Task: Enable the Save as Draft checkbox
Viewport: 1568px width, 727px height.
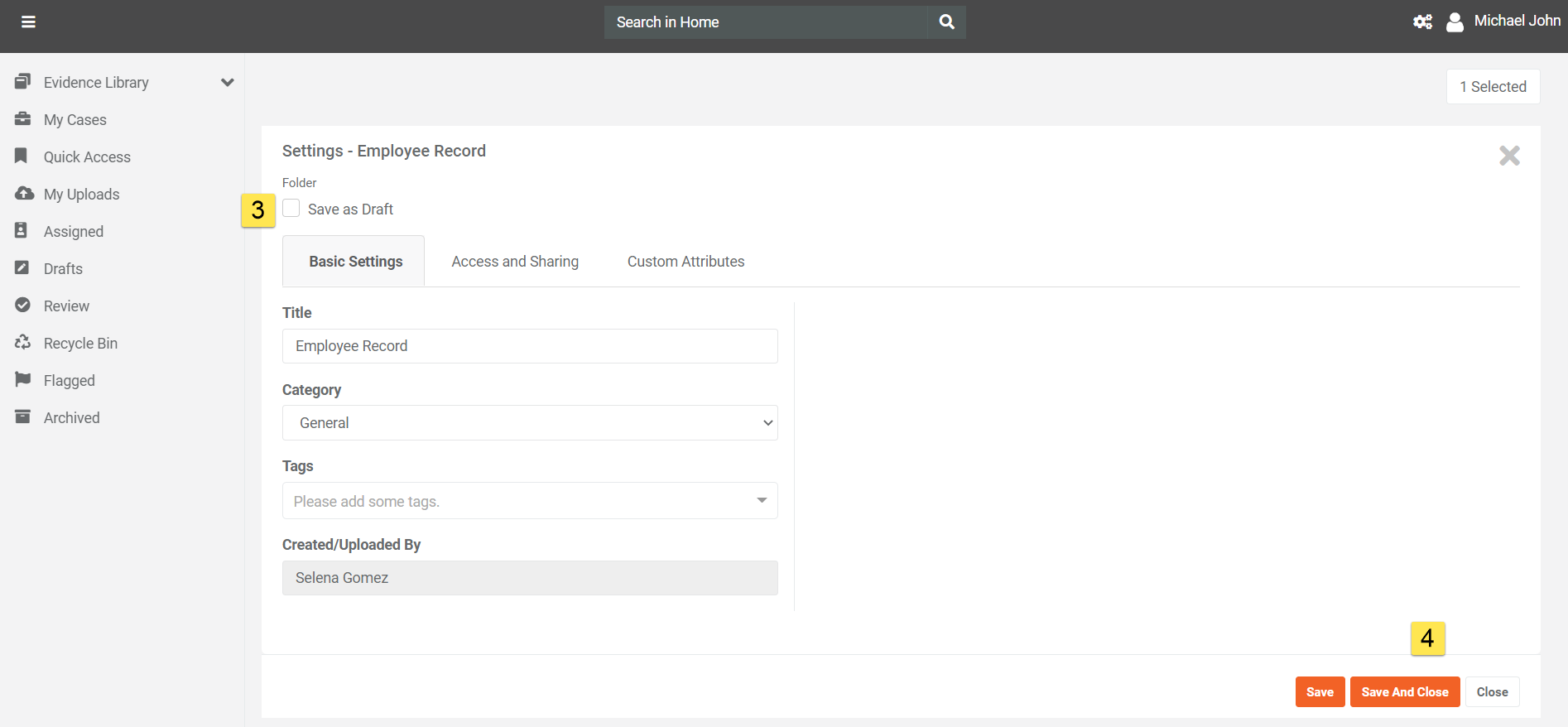Action: (x=291, y=209)
